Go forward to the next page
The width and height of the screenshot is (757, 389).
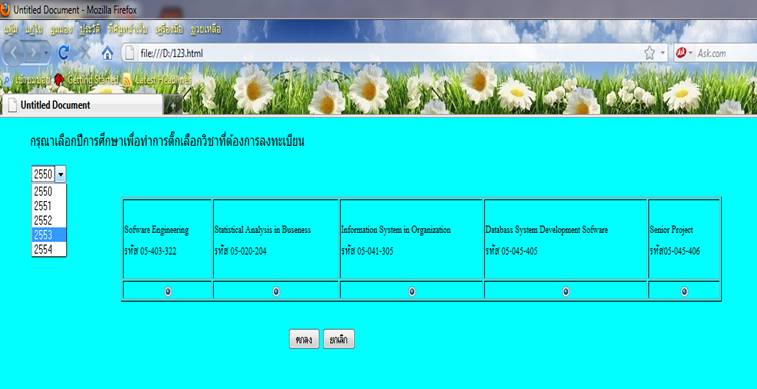[x=33, y=53]
